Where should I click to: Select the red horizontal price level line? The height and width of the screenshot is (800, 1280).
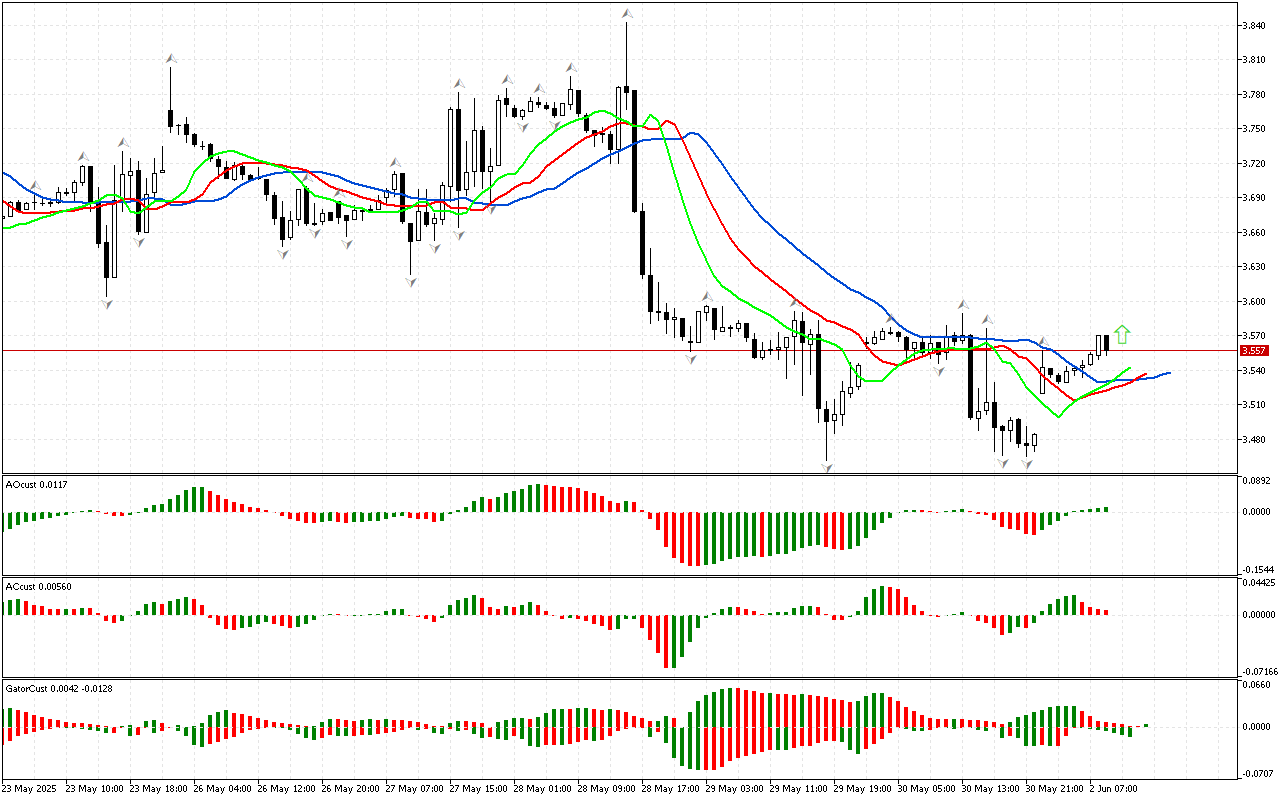(400, 350)
